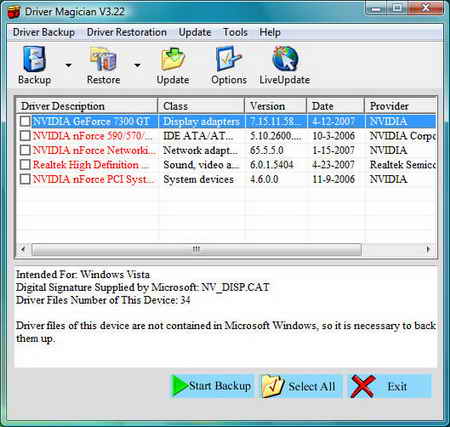450x427 pixels.
Task: Expand the Restore dropdown arrow
Action: click(x=137, y=65)
